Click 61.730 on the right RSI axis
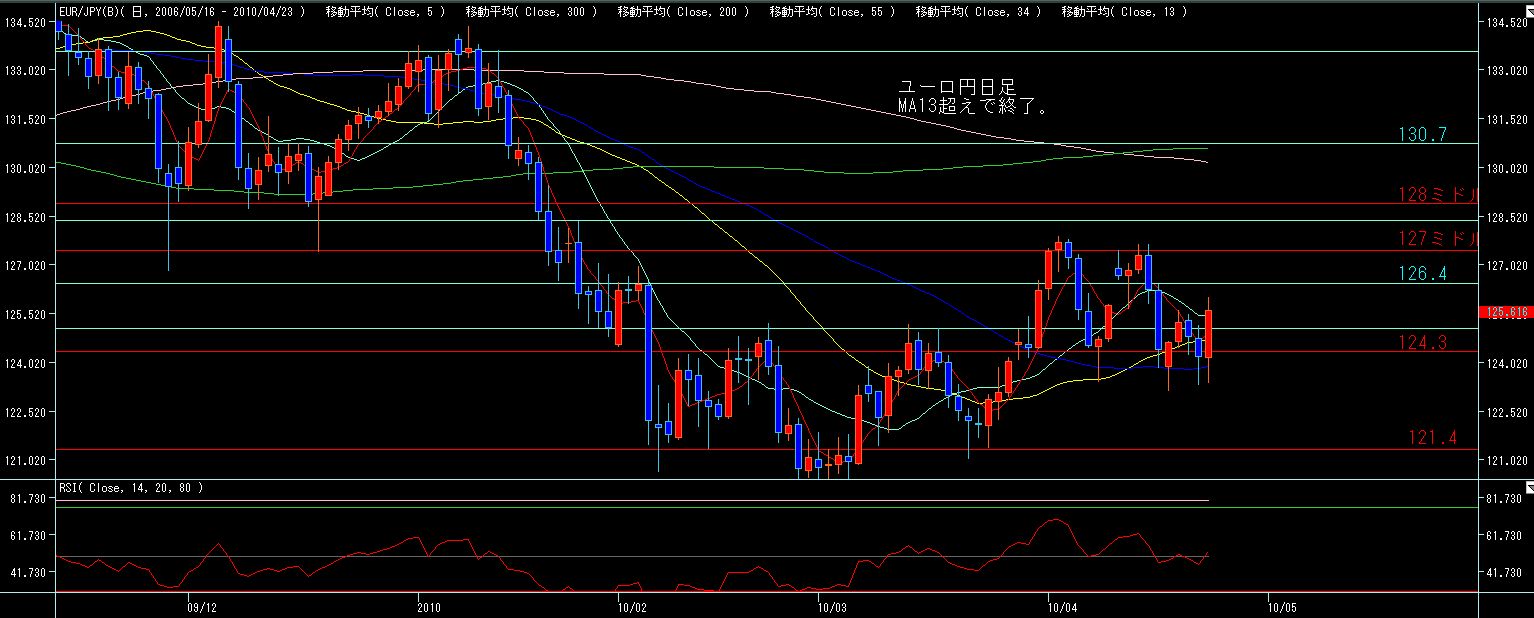Image resolution: width=1534 pixels, height=618 pixels. (1504, 536)
